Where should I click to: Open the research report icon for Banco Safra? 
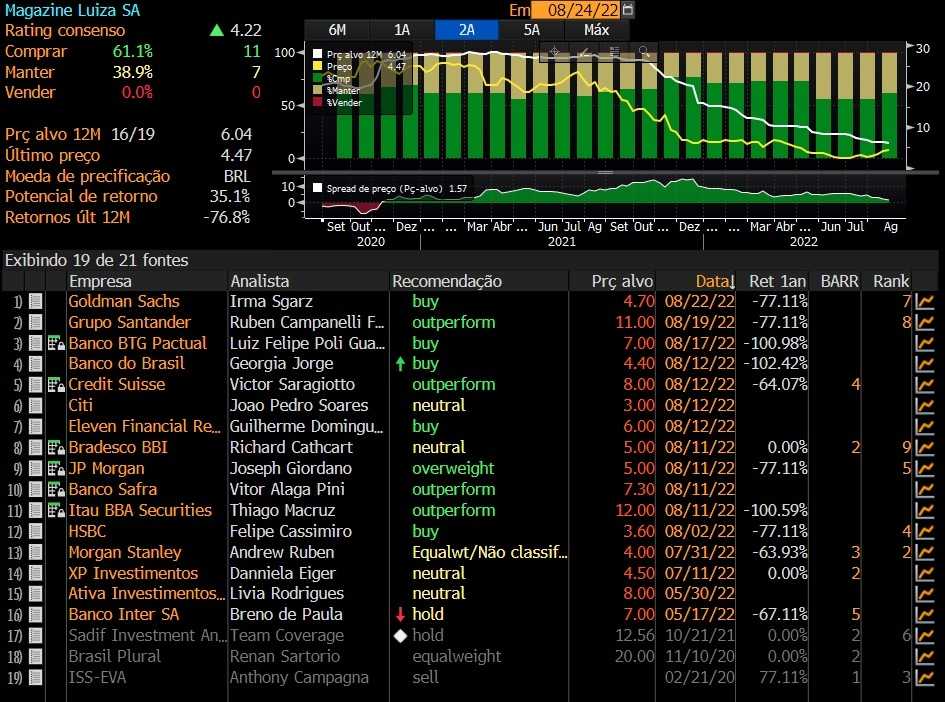pyautogui.click(x=56, y=489)
